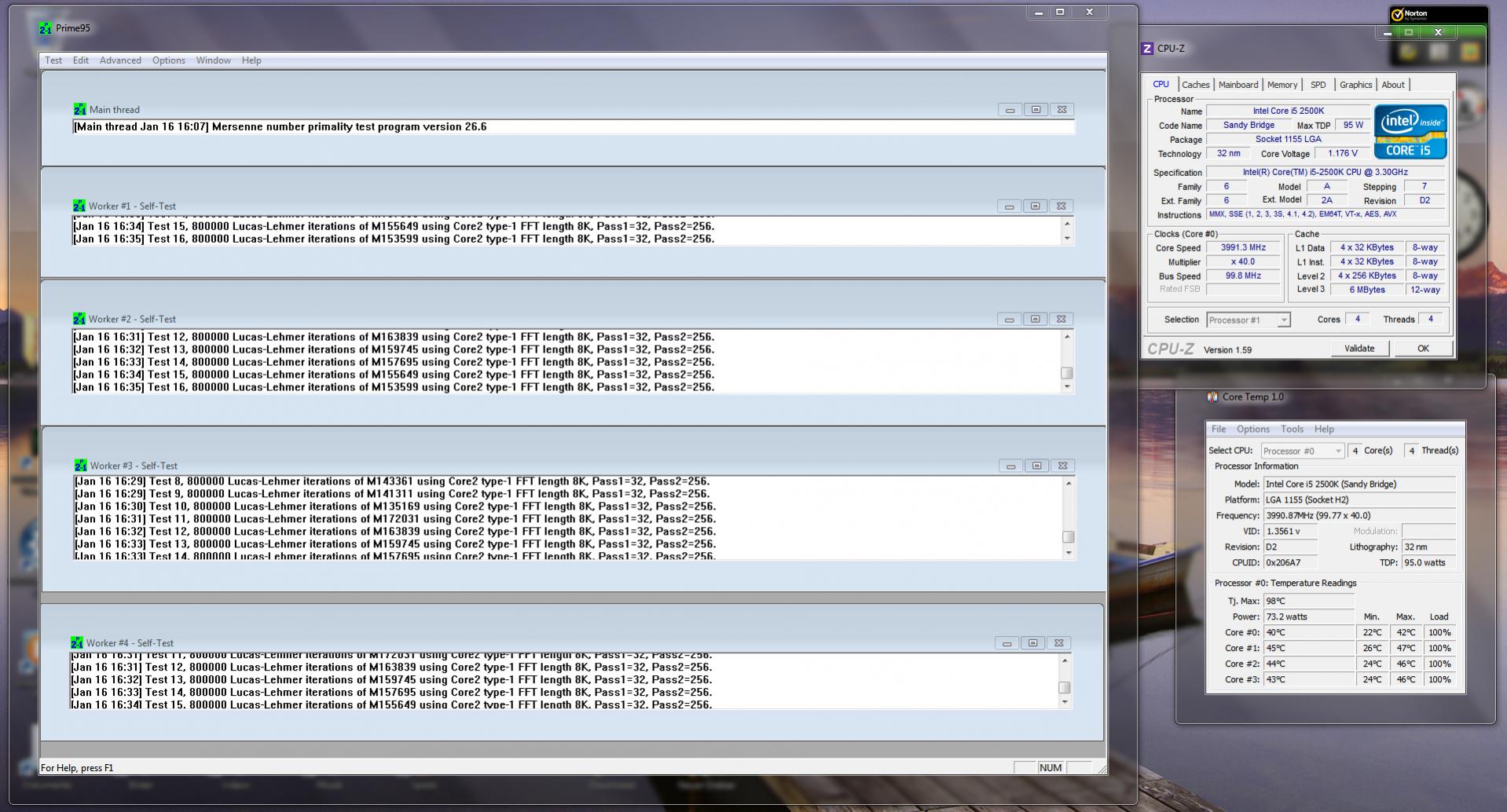Click the CPU-Z purple Z title icon
This screenshot has width=1507, height=812.
[1147, 49]
